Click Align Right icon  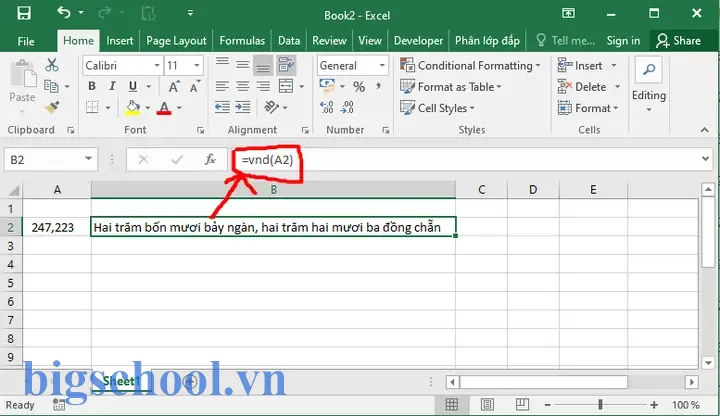(263, 86)
